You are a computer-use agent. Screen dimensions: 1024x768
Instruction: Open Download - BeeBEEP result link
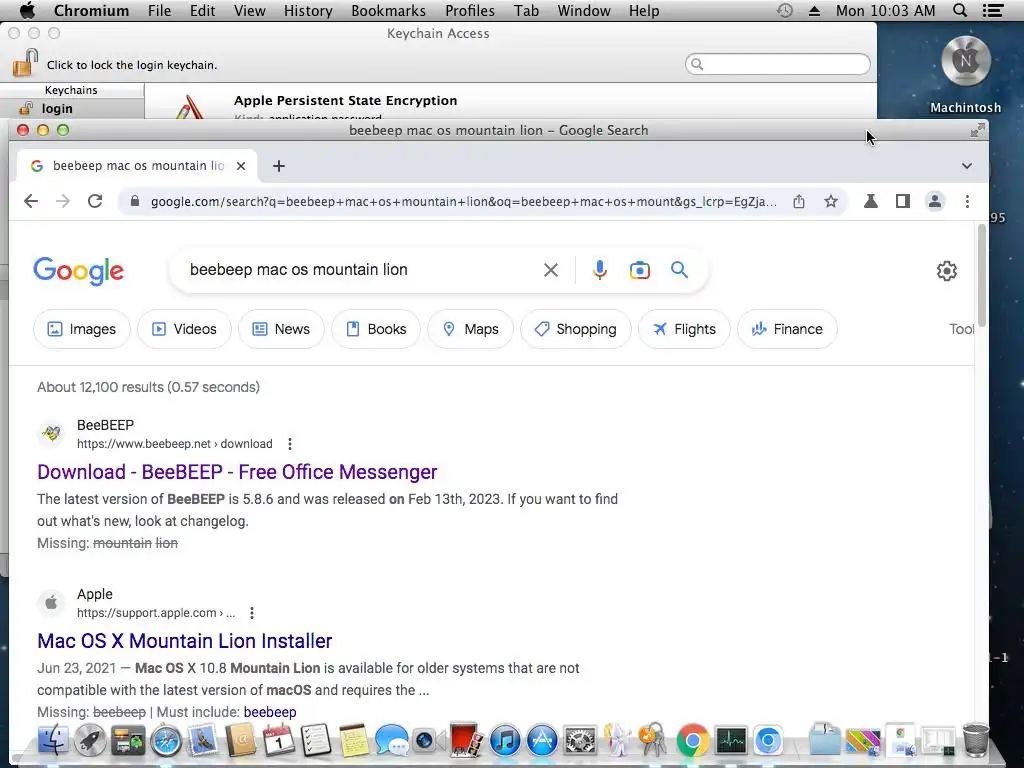pos(237,472)
